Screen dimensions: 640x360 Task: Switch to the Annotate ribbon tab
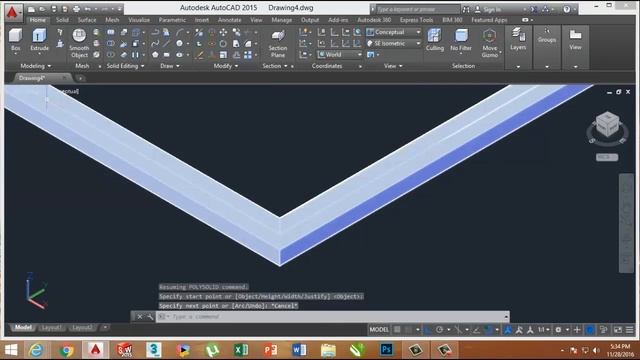(x=229, y=20)
